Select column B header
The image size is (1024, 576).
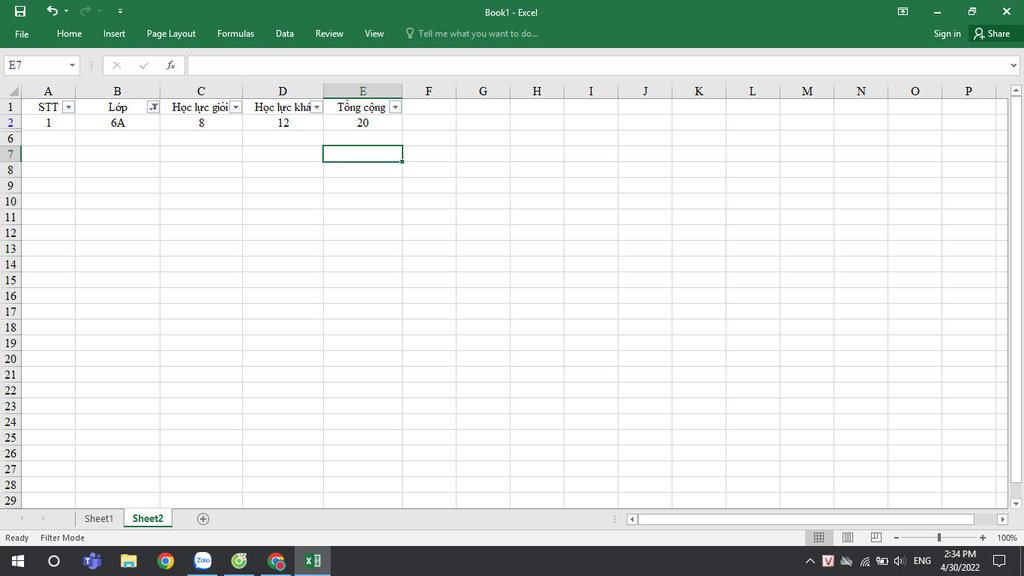pyautogui.click(x=118, y=91)
